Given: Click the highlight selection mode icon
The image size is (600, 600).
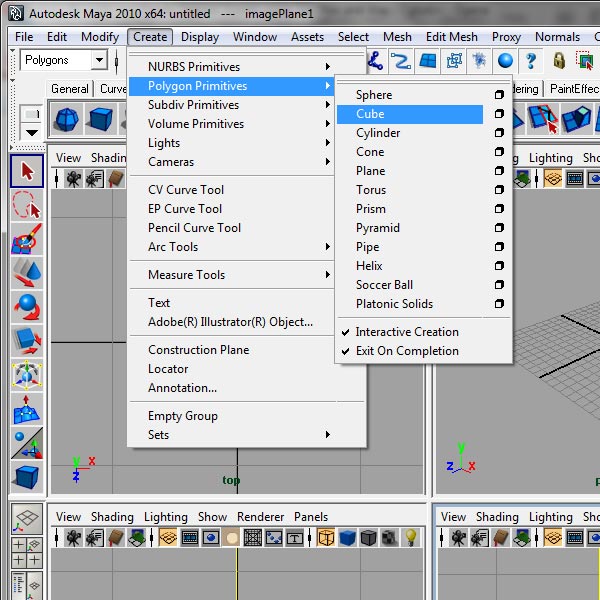Looking at the screenshot, I should point(585,61).
